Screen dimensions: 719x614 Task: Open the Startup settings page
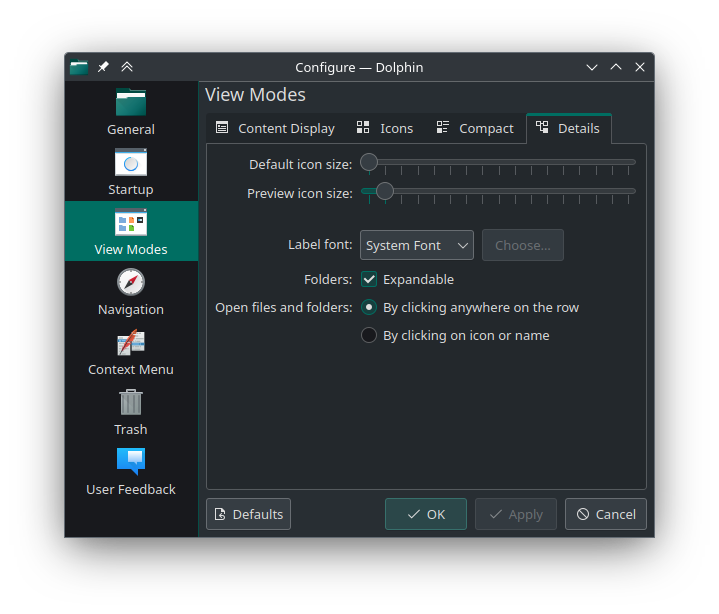pyautogui.click(x=131, y=171)
